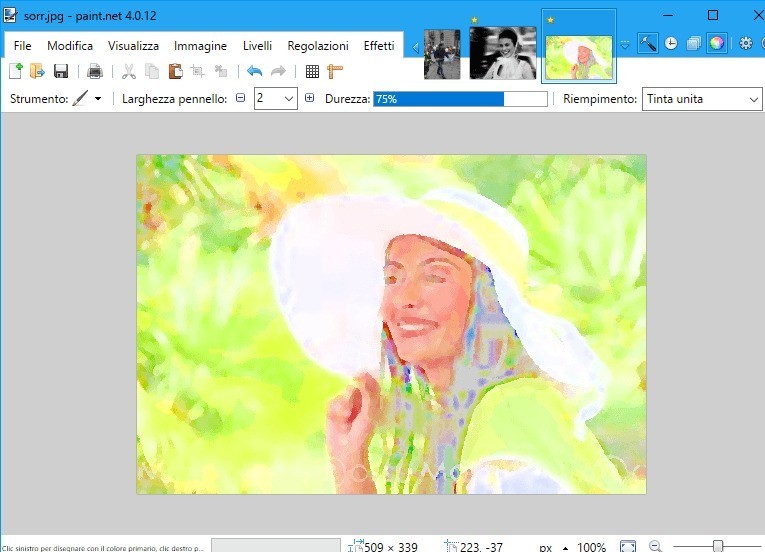Image resolution: width=765 pixels, height=552 pixels.
Task: Decrease brush width with minus button
Action: 239,98
